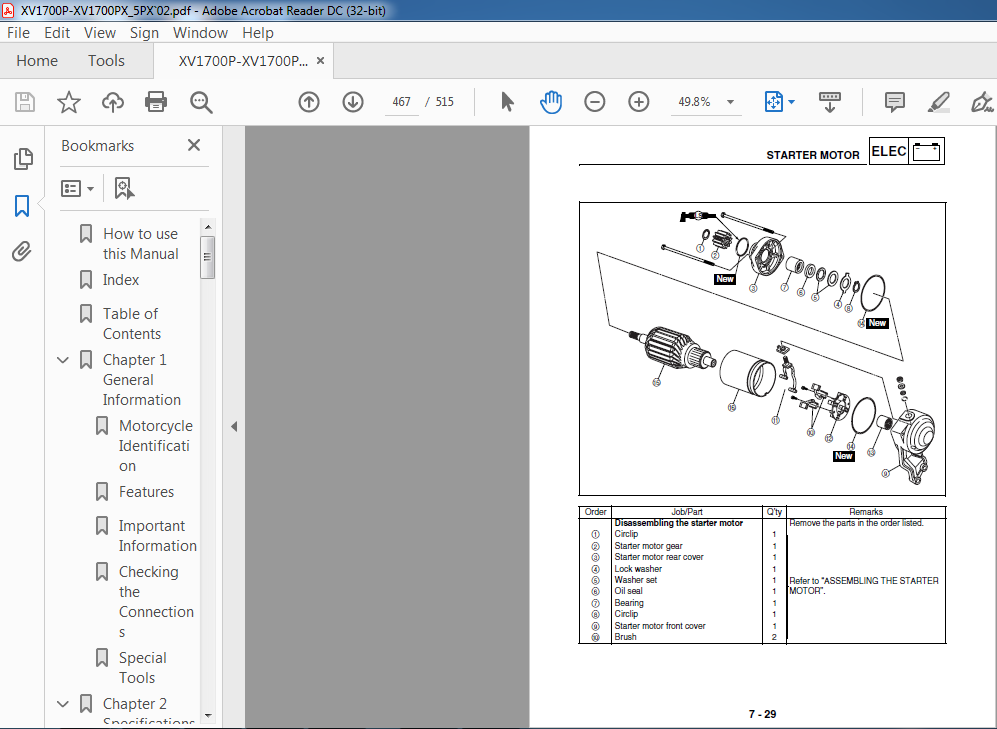Open the Table of Contents bookmark
Viewport: 997px width, 729px height.
tap(132, 324)
